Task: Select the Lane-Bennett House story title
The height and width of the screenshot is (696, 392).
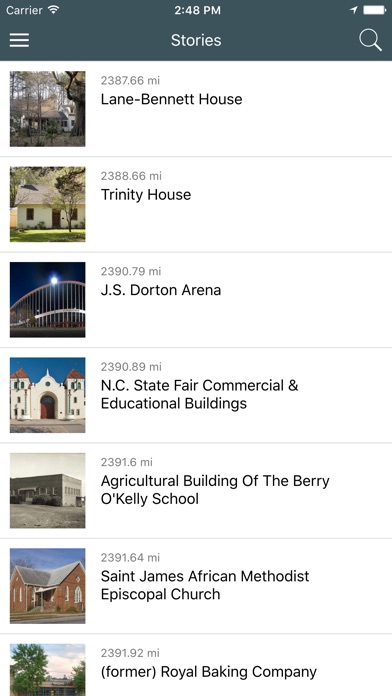Action: (171, 99)
